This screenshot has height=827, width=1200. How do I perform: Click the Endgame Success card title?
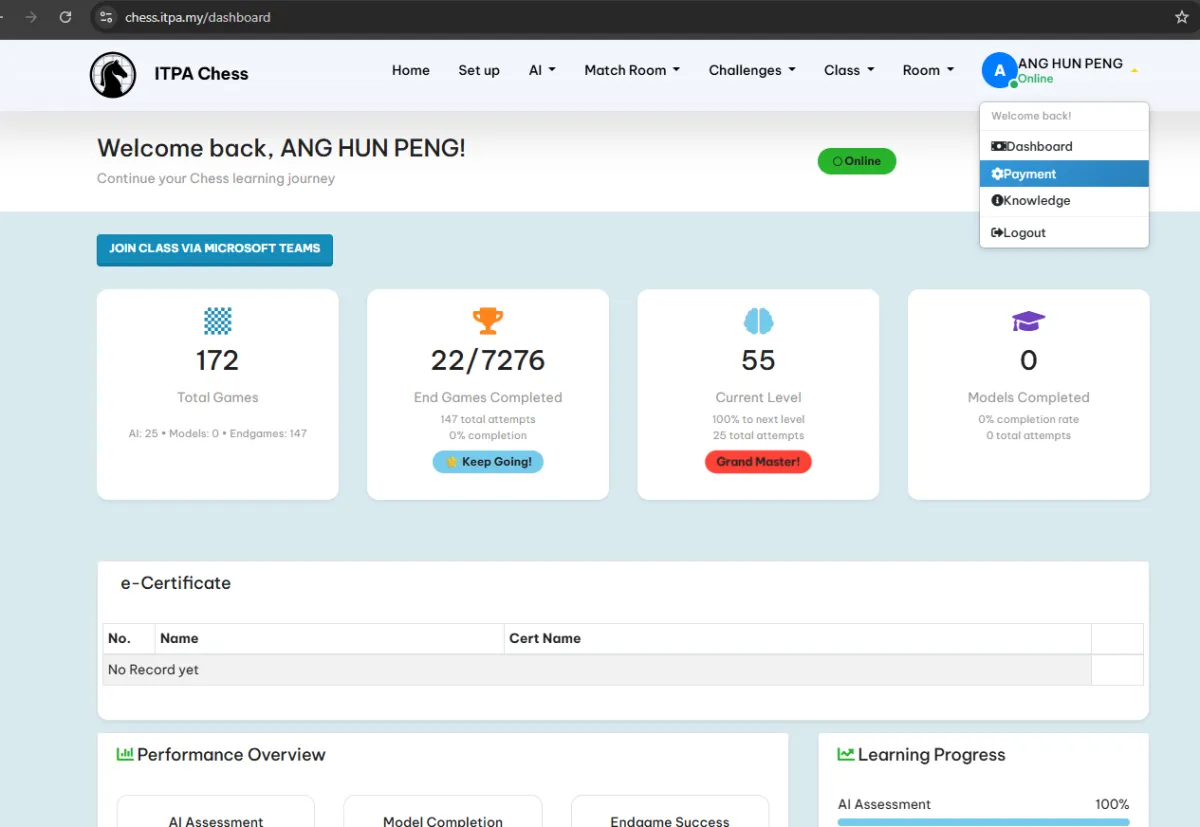point(670,821)
